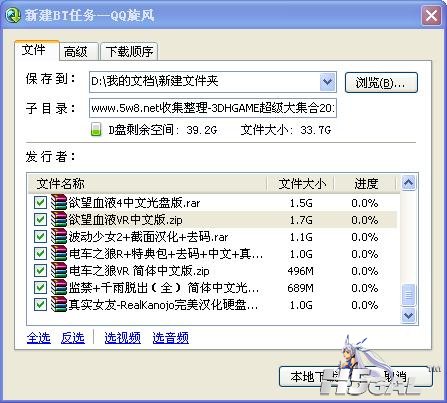
Task: Select file name 波动少女2+截面汉化+去码.rar
Action: 148,237
